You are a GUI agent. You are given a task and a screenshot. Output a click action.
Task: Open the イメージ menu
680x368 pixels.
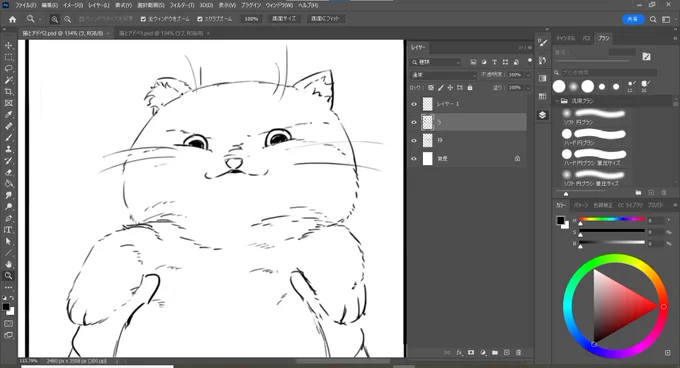click(x=73, y=5)
